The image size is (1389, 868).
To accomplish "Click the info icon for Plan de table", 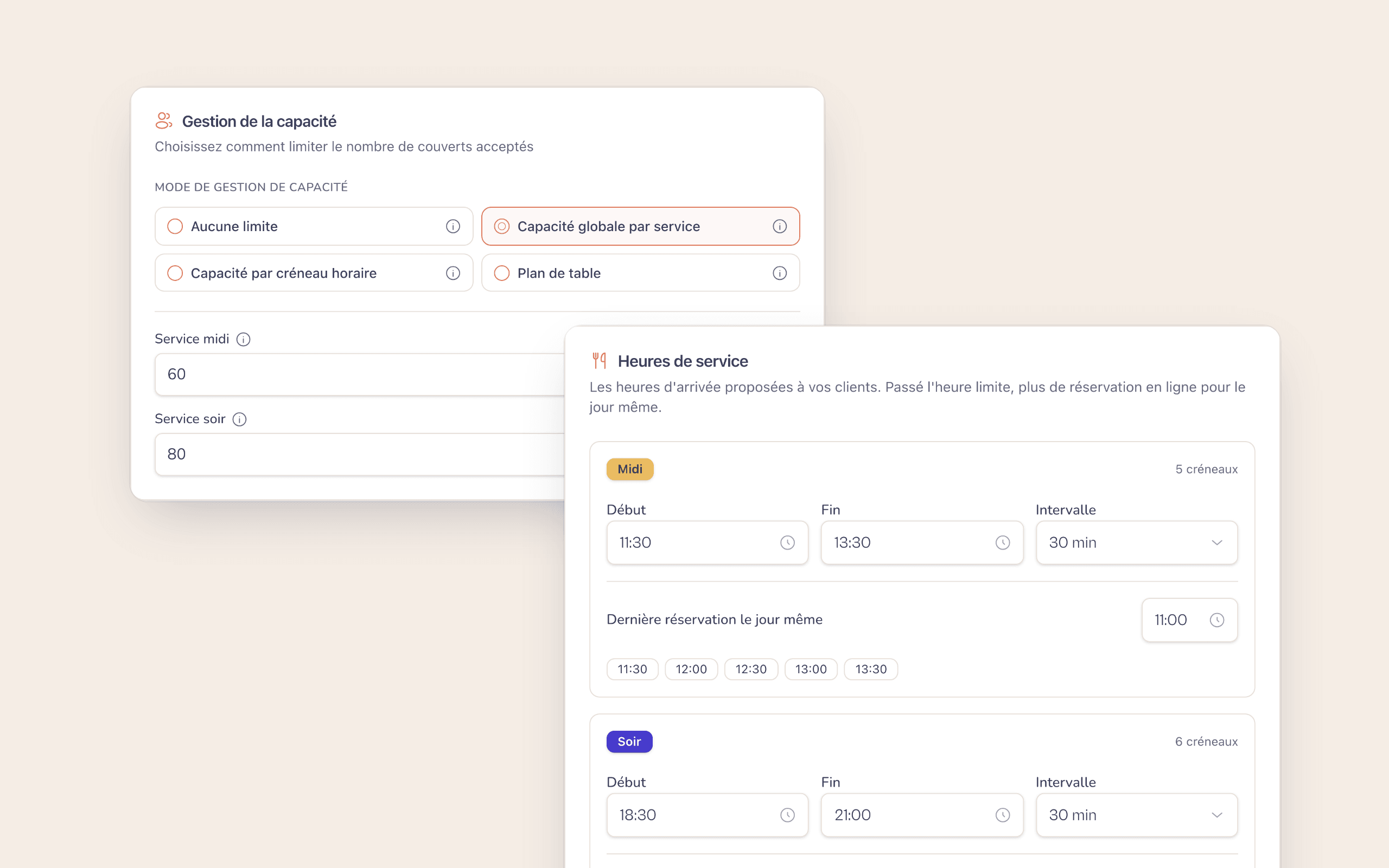I will pyautogui.click(x=780, y=273).
